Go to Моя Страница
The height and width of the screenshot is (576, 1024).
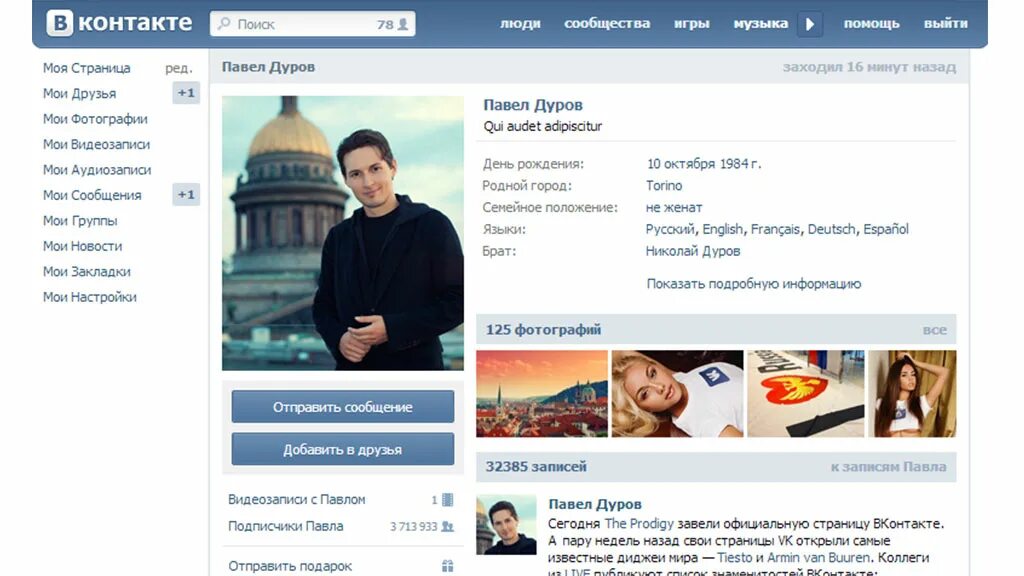coord(86,68)
